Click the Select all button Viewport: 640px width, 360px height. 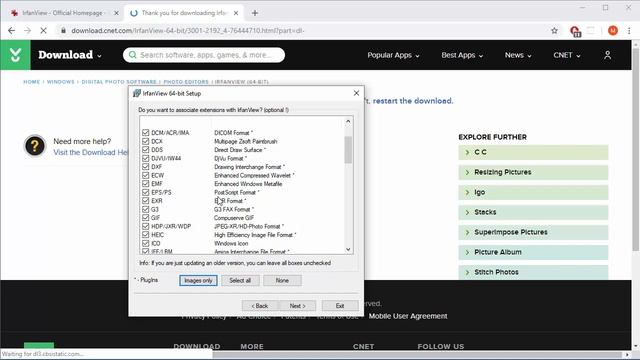click(x=240, y=280)
